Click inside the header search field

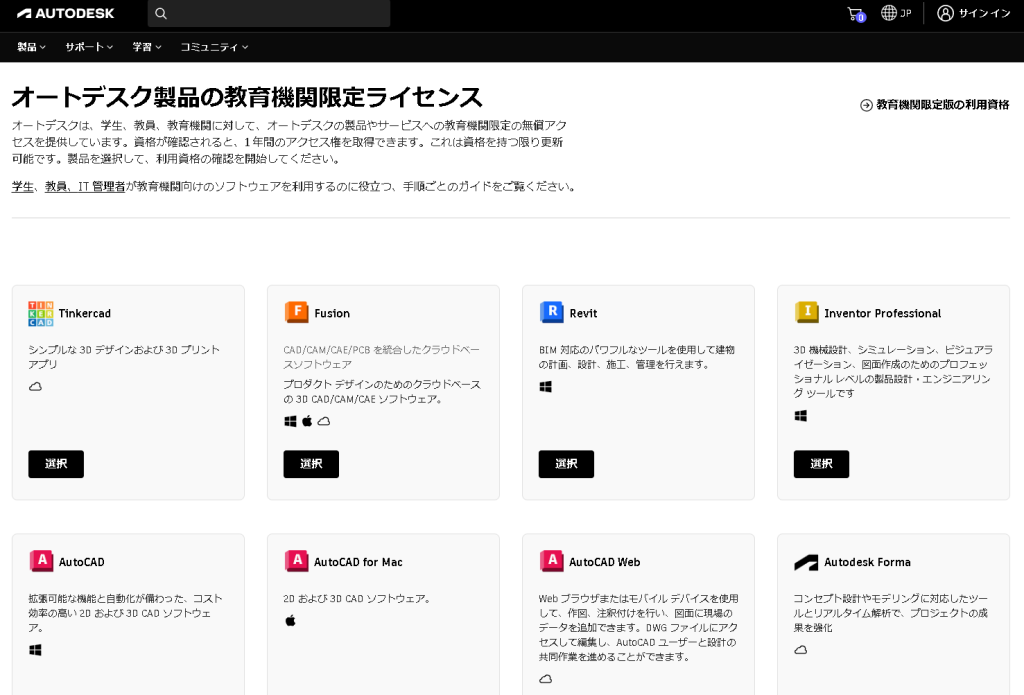pyautogui.click(x=275, y=14)
